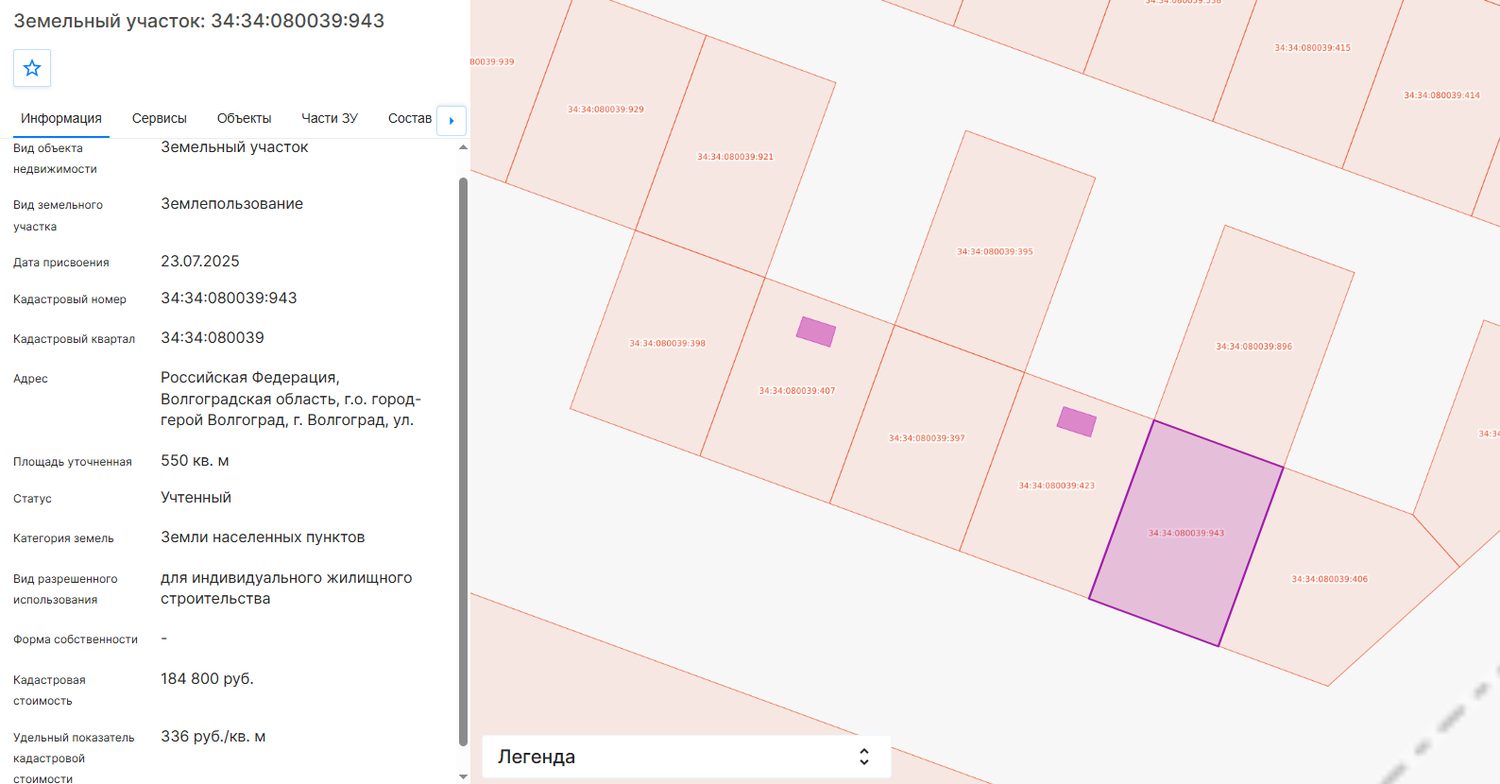This screenshot has height=784, width=1500.
Task: Click the pink building in parcel 423
Action: tap(1077, 422)
